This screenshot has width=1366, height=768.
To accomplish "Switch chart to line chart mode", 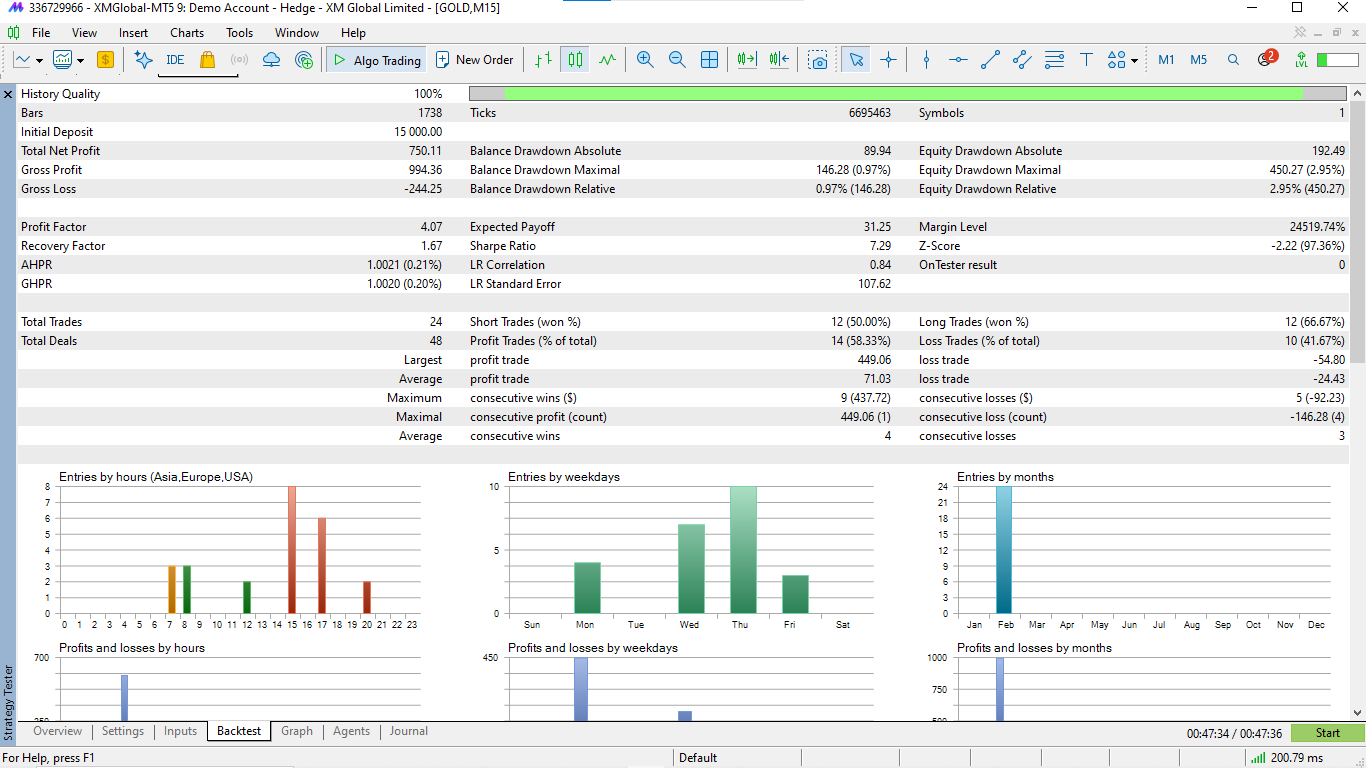I will (607, 60).
